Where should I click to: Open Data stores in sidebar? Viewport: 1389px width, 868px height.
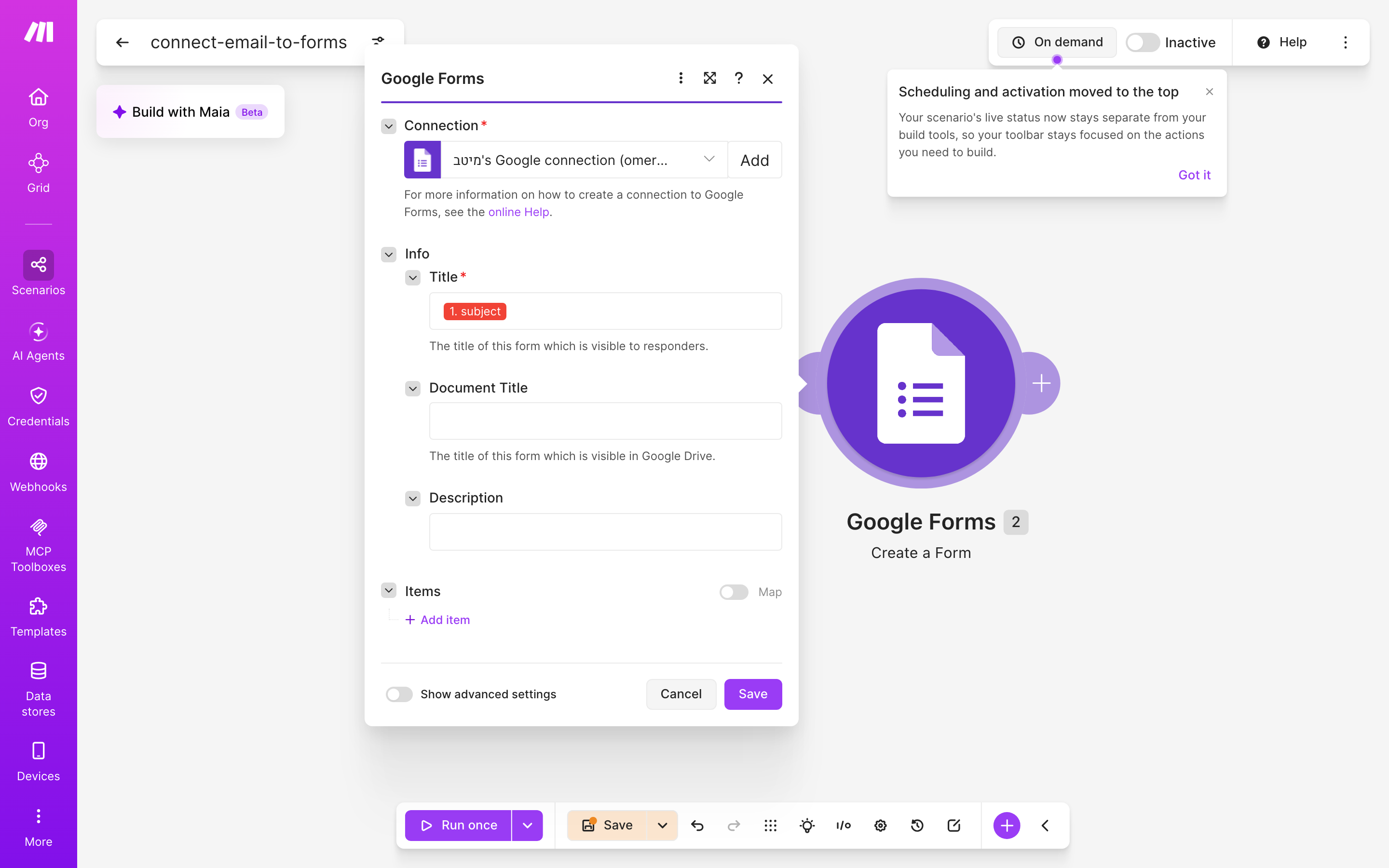(x=39, y=690)
